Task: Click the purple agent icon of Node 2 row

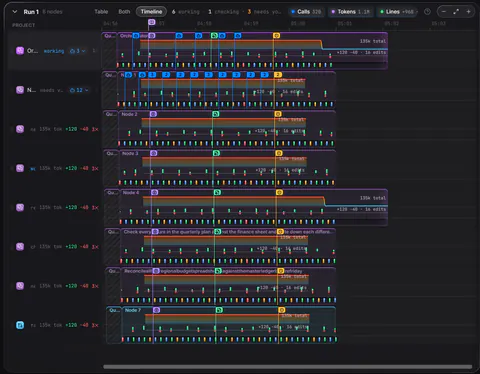Action: 20,129
